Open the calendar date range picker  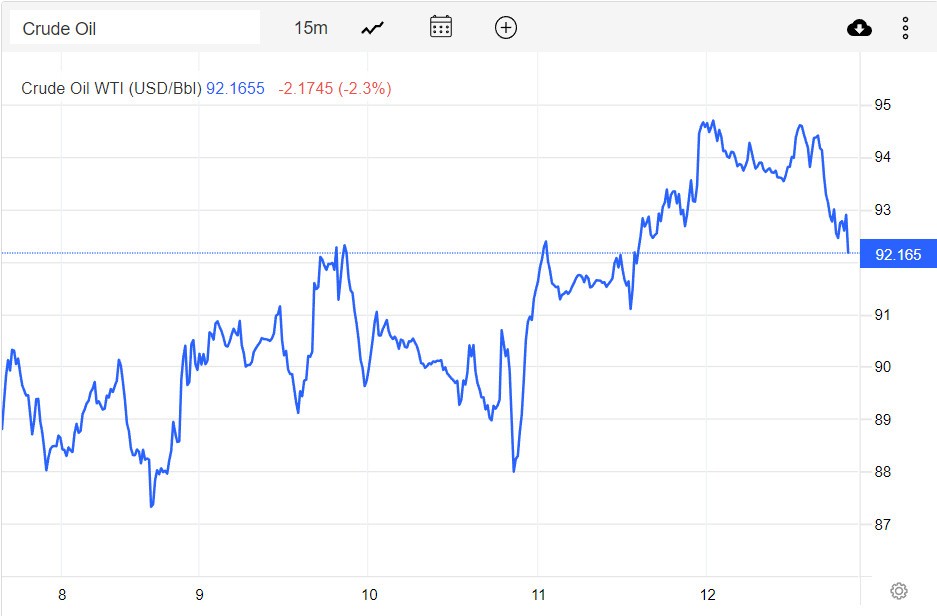tap(441, 28)
